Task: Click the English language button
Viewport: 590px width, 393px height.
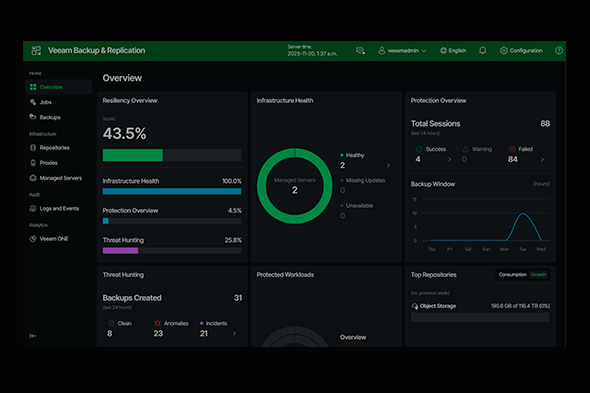Action: point(453,50)
